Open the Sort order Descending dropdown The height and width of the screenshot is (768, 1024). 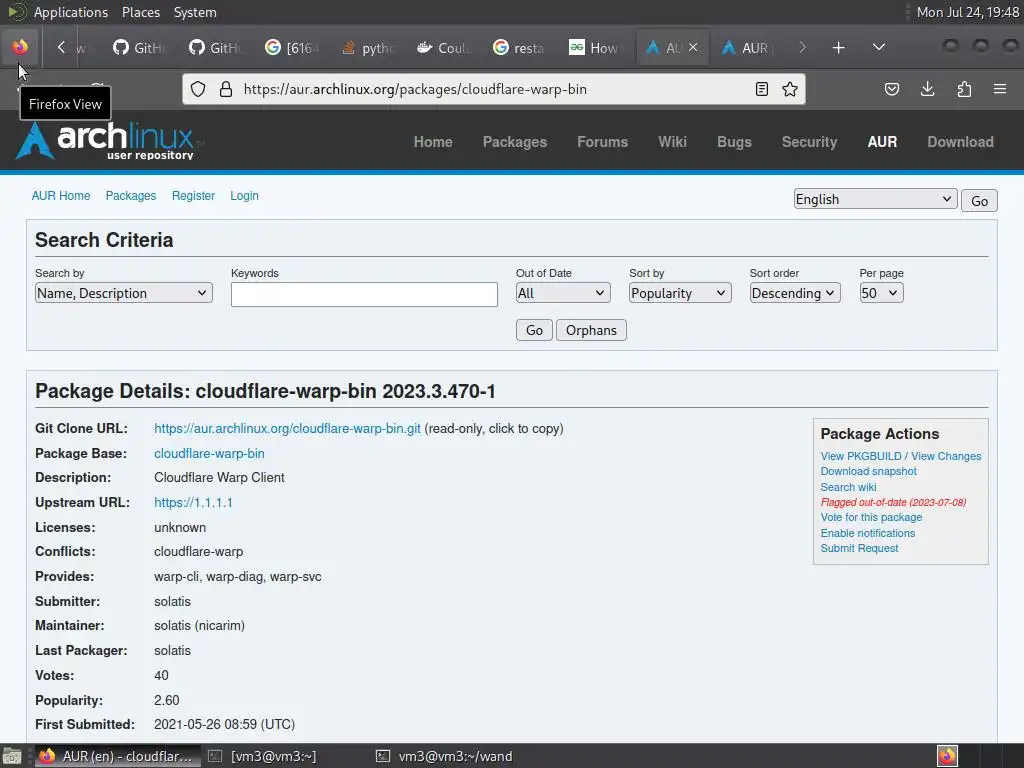pos(794,293)
